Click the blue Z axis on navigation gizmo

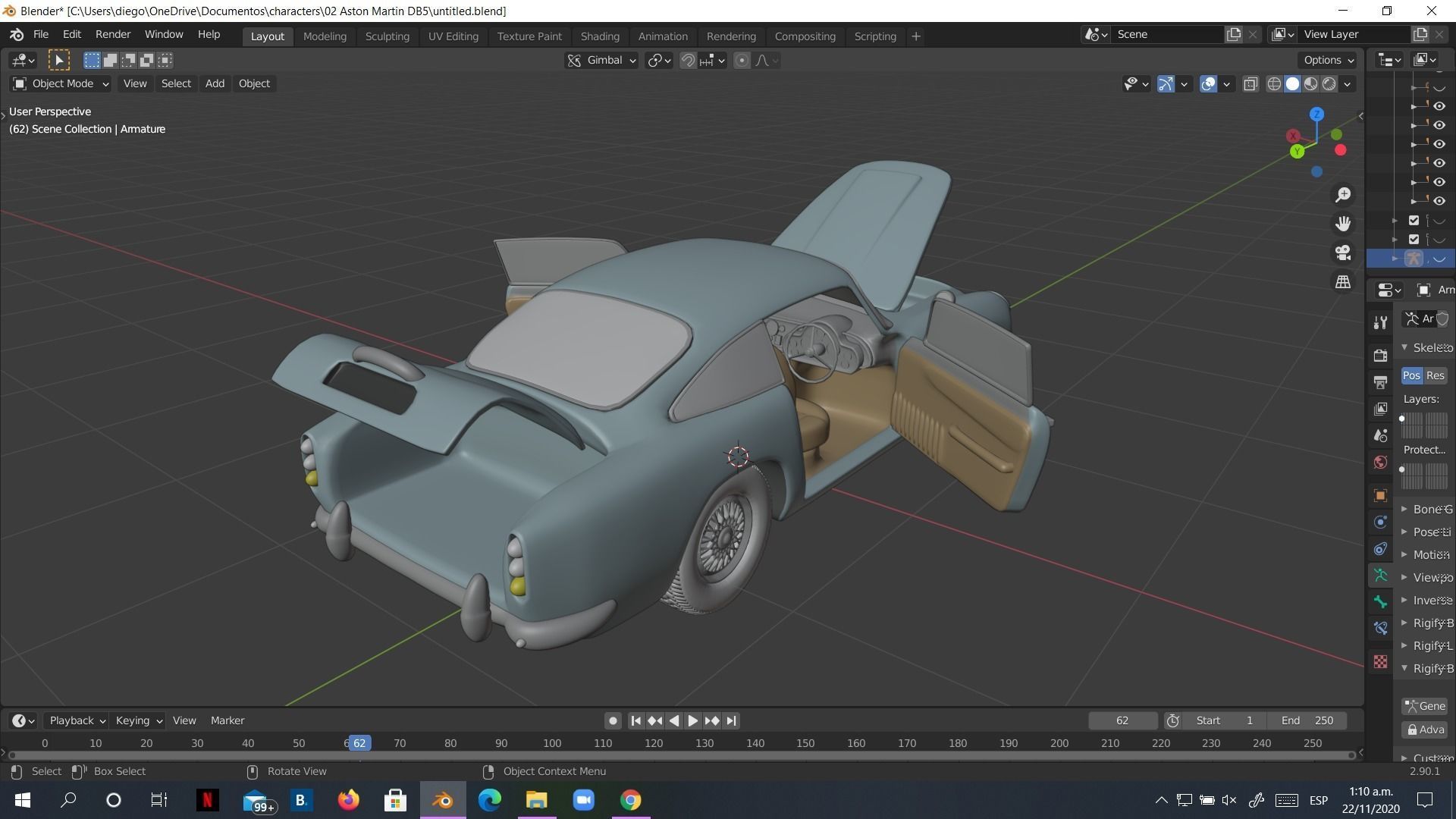click(x=1316, y=114)
